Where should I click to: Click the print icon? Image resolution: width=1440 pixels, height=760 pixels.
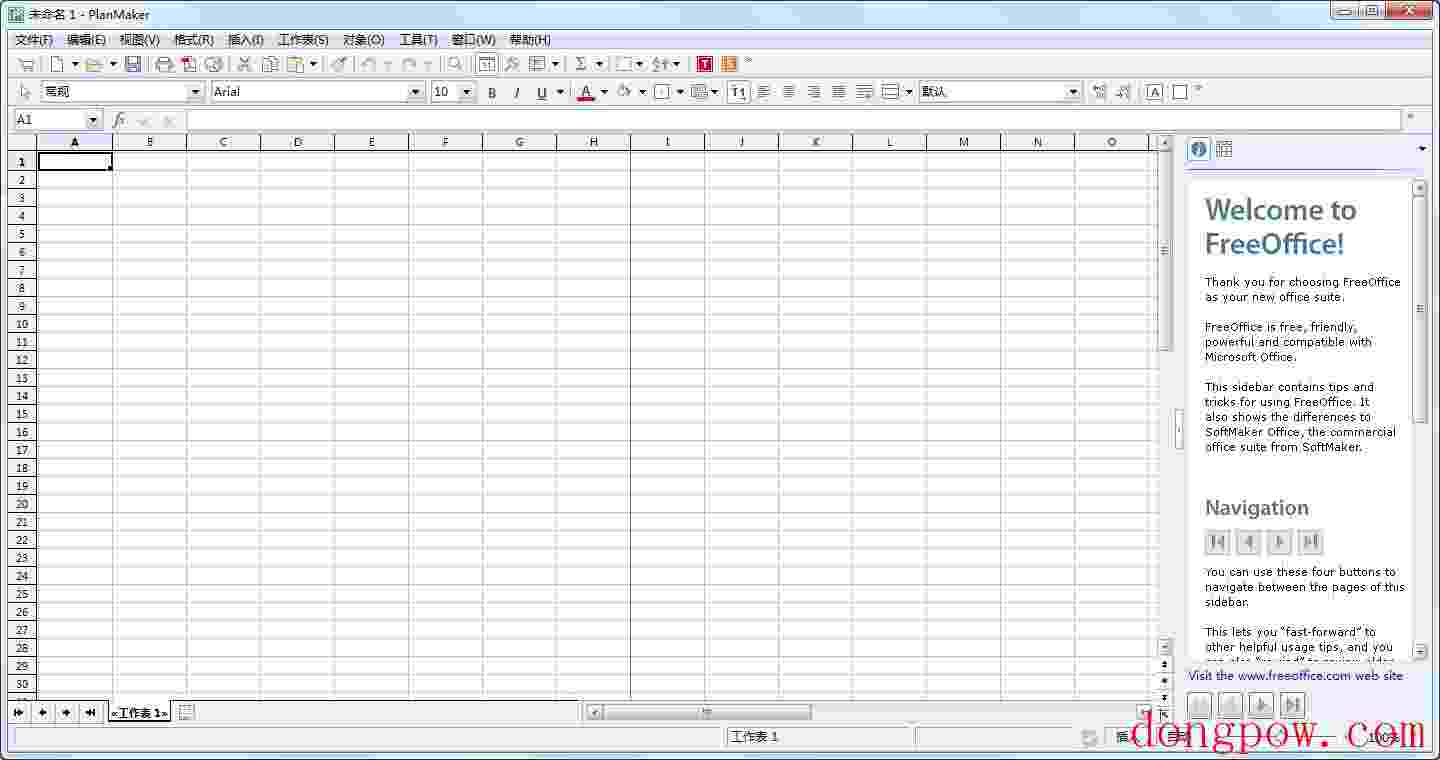(164, 64)
